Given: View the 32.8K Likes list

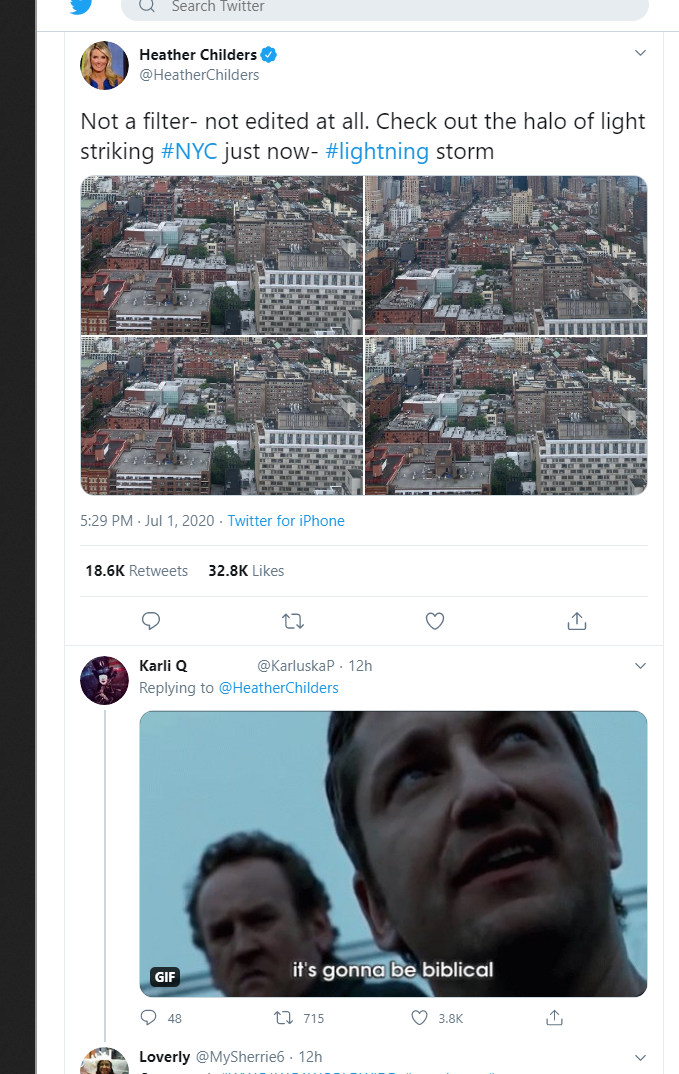Looking at the screenshot, I should [x=246, y=571].
